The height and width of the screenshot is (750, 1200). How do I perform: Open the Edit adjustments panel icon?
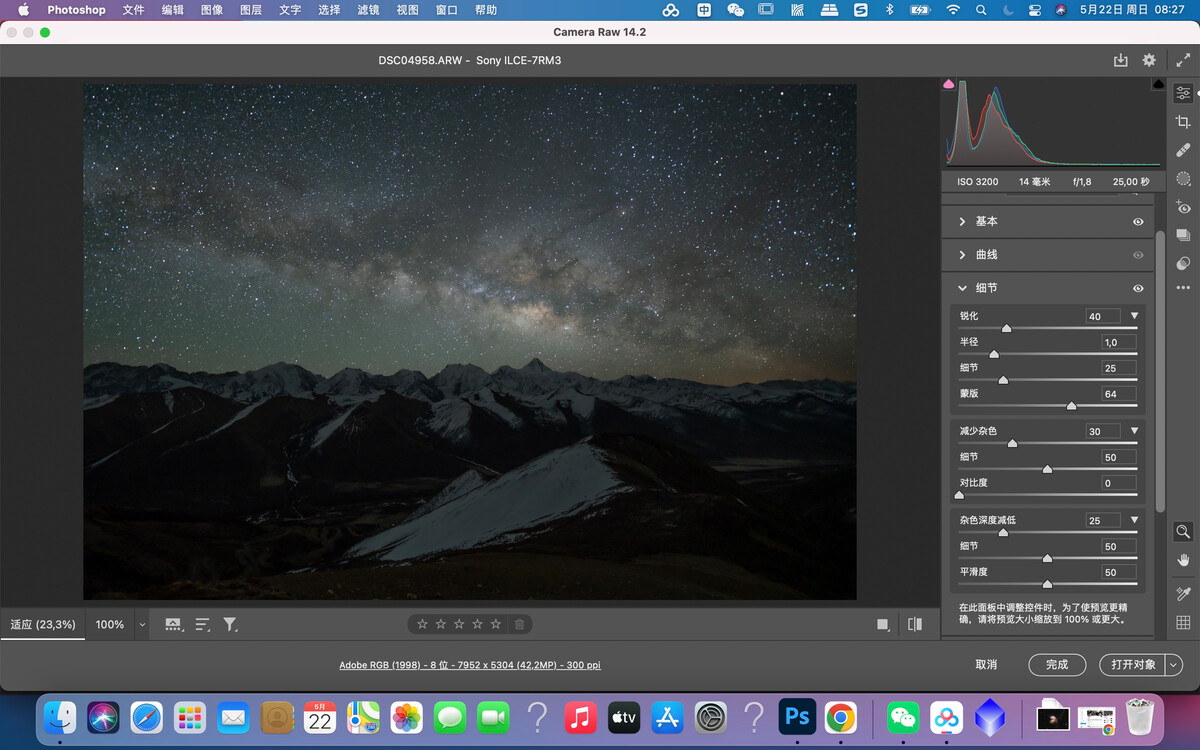click(x=1183, y=93)
